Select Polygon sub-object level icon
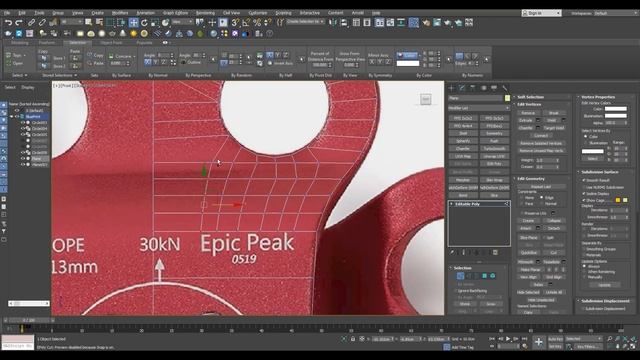The width and height of the screenshot is (640, 360). (x=484, y=276)
